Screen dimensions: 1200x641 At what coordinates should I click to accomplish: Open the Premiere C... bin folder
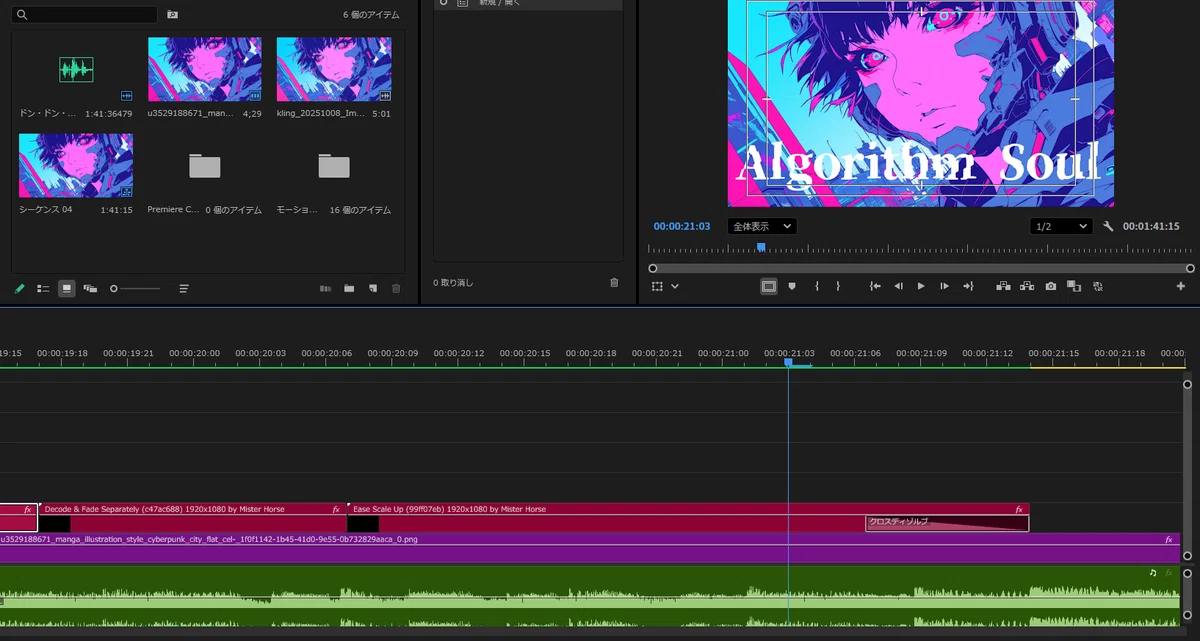pos(204,166)
